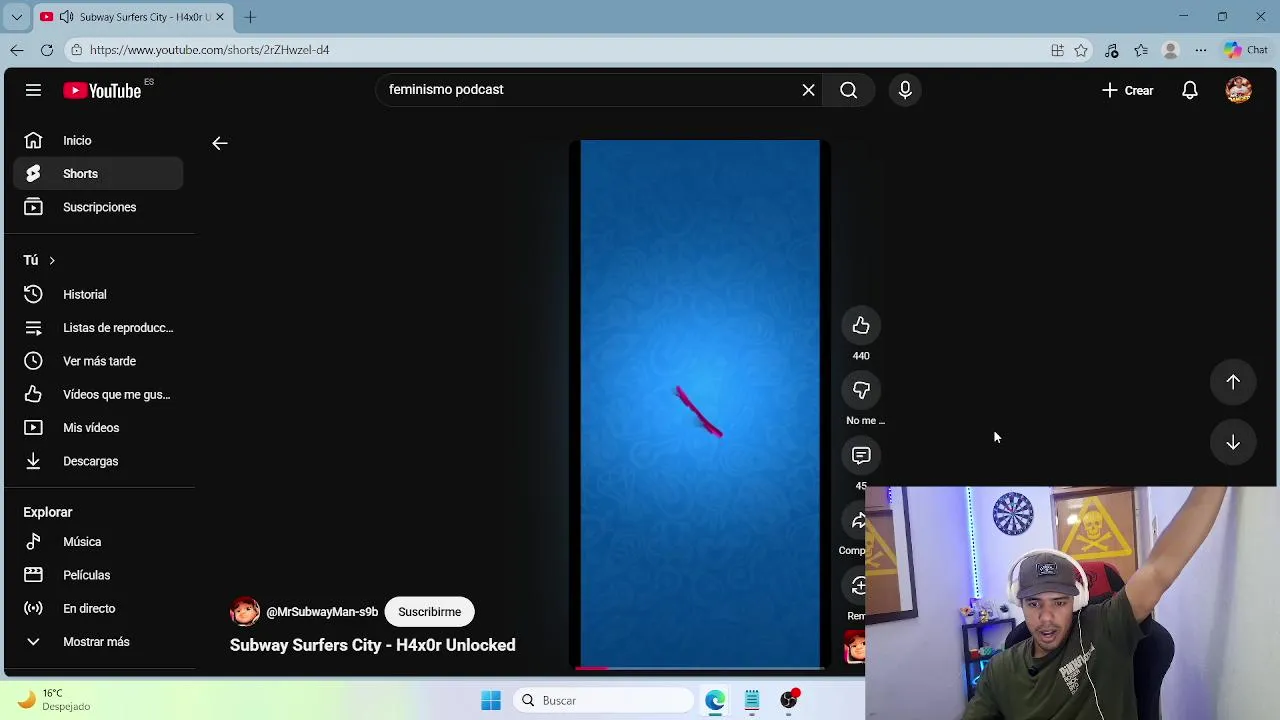The width and height of the screenshot is (1280, 720).
Task: Go to the previous Short
Action: (1233, 381)
